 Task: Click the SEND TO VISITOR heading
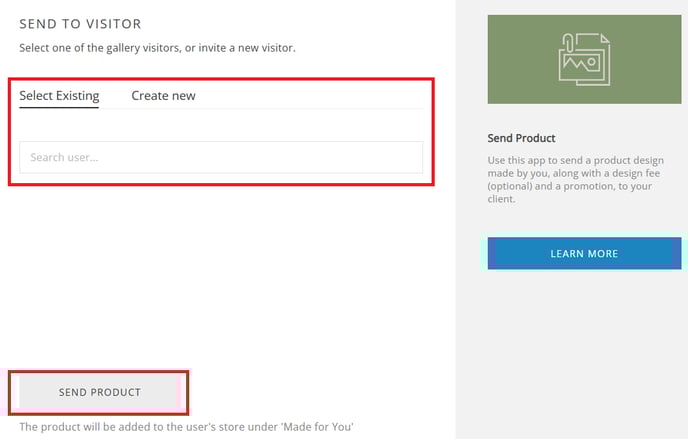coord(80,24)
